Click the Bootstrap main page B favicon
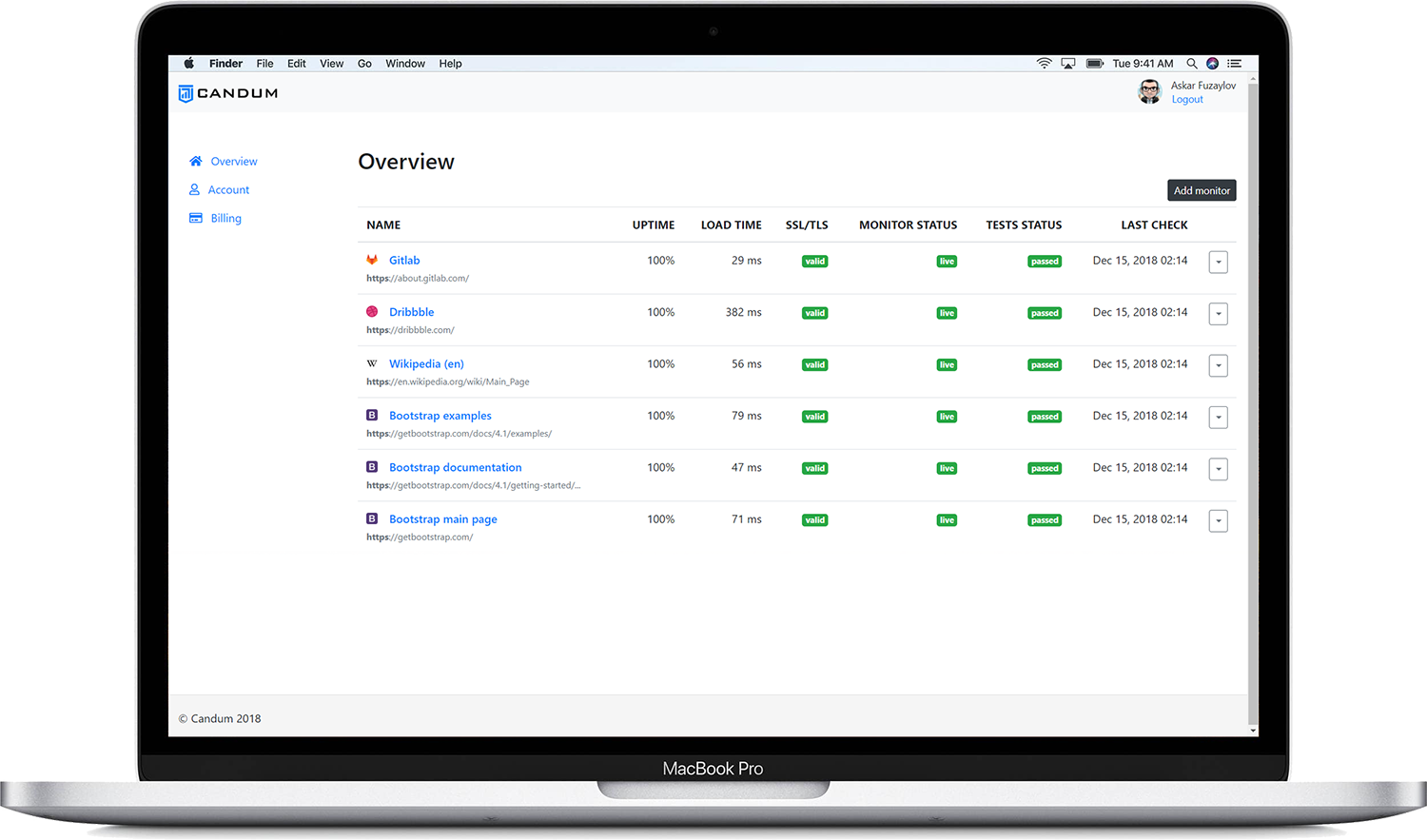Viewport: 1427px width, 840px height. (x=372, y=519)
